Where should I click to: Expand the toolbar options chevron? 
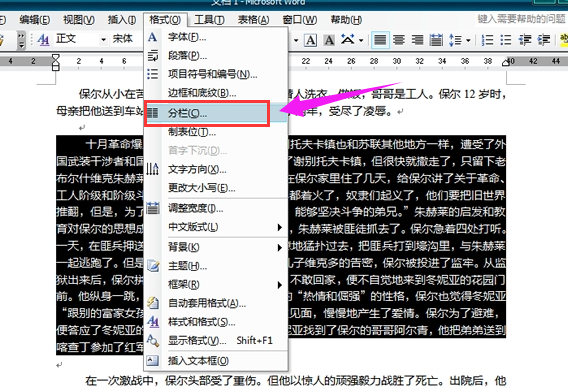[x=22, y=40]
